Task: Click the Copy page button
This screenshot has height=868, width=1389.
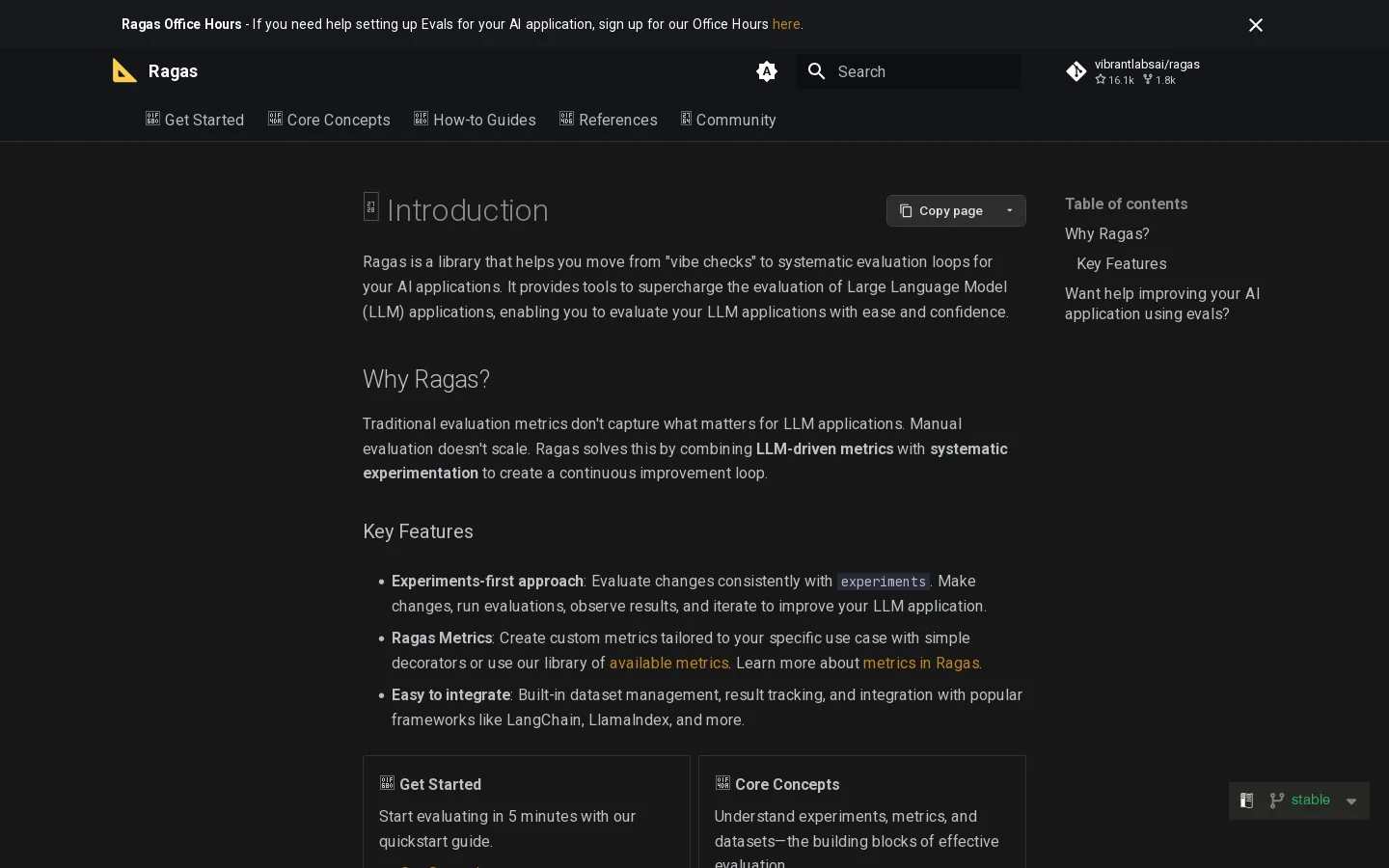Action: (941, 211)
